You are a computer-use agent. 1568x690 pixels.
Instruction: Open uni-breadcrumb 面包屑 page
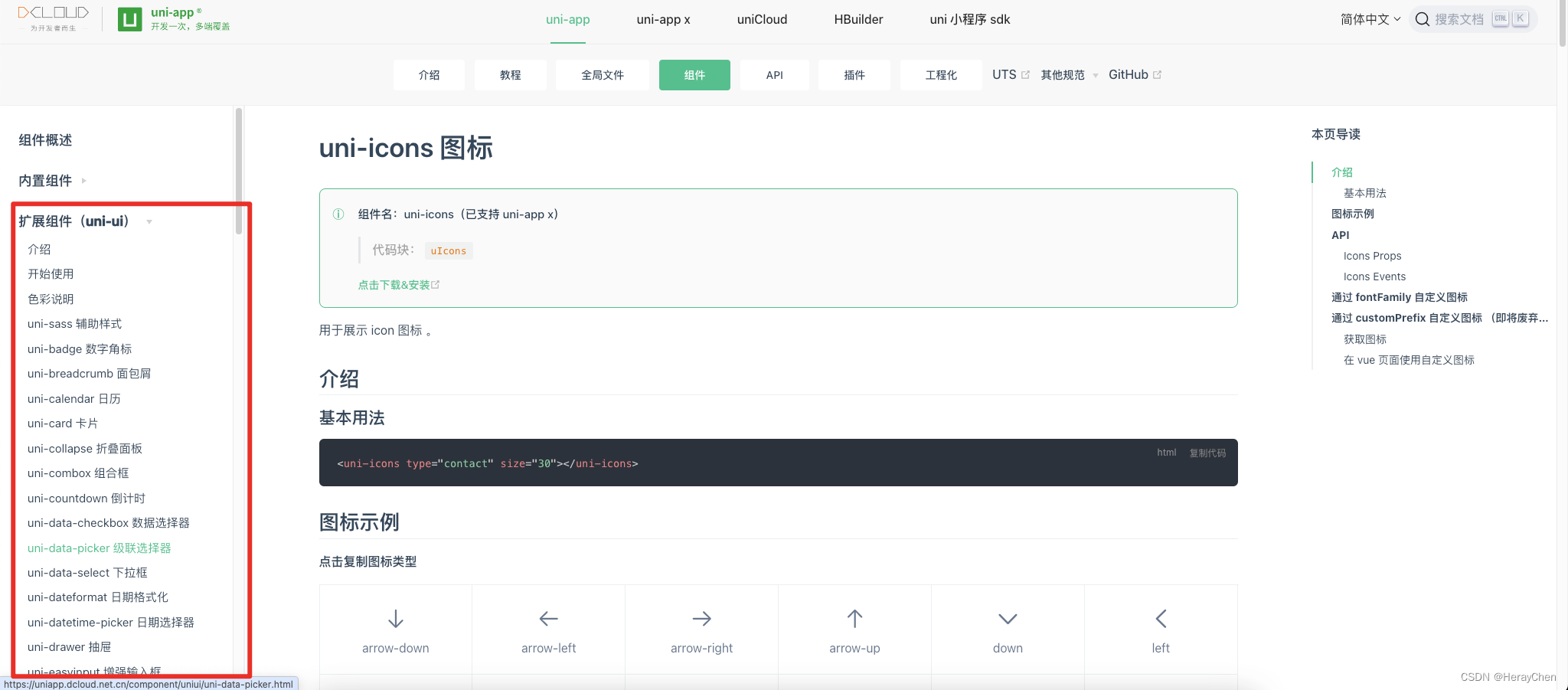pos(89,374)
